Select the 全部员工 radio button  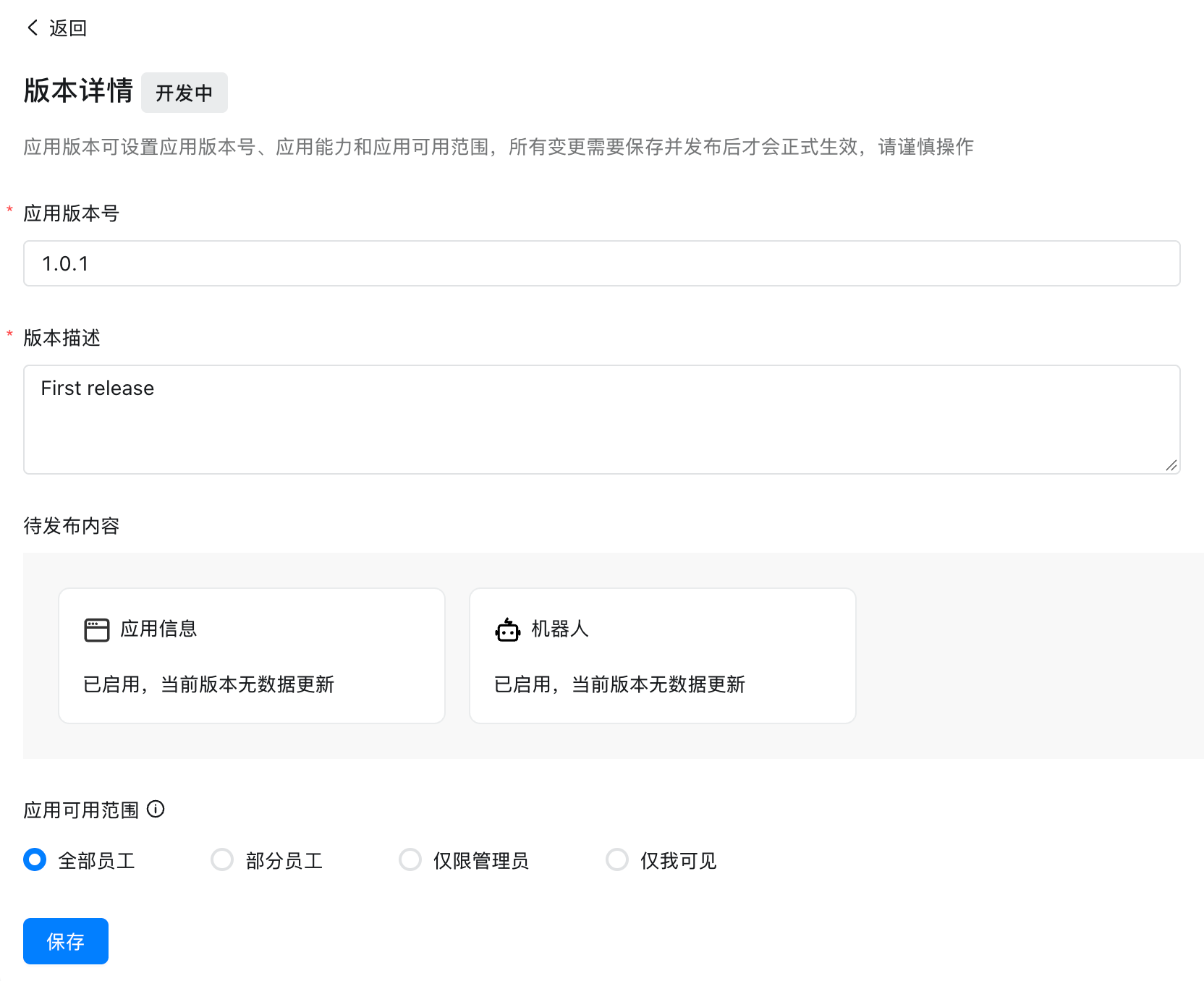35,860
